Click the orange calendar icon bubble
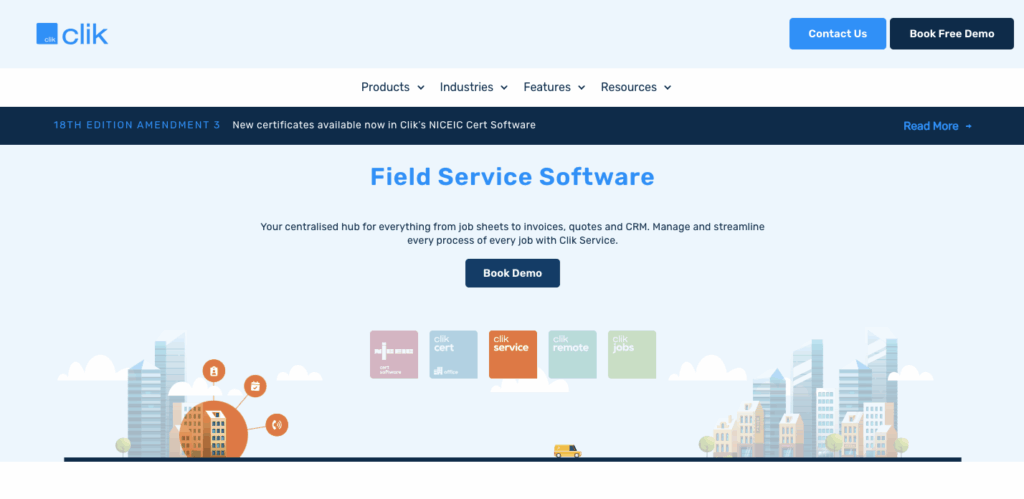Screen dimensions: 1024x499 click(x=255, y=386)
